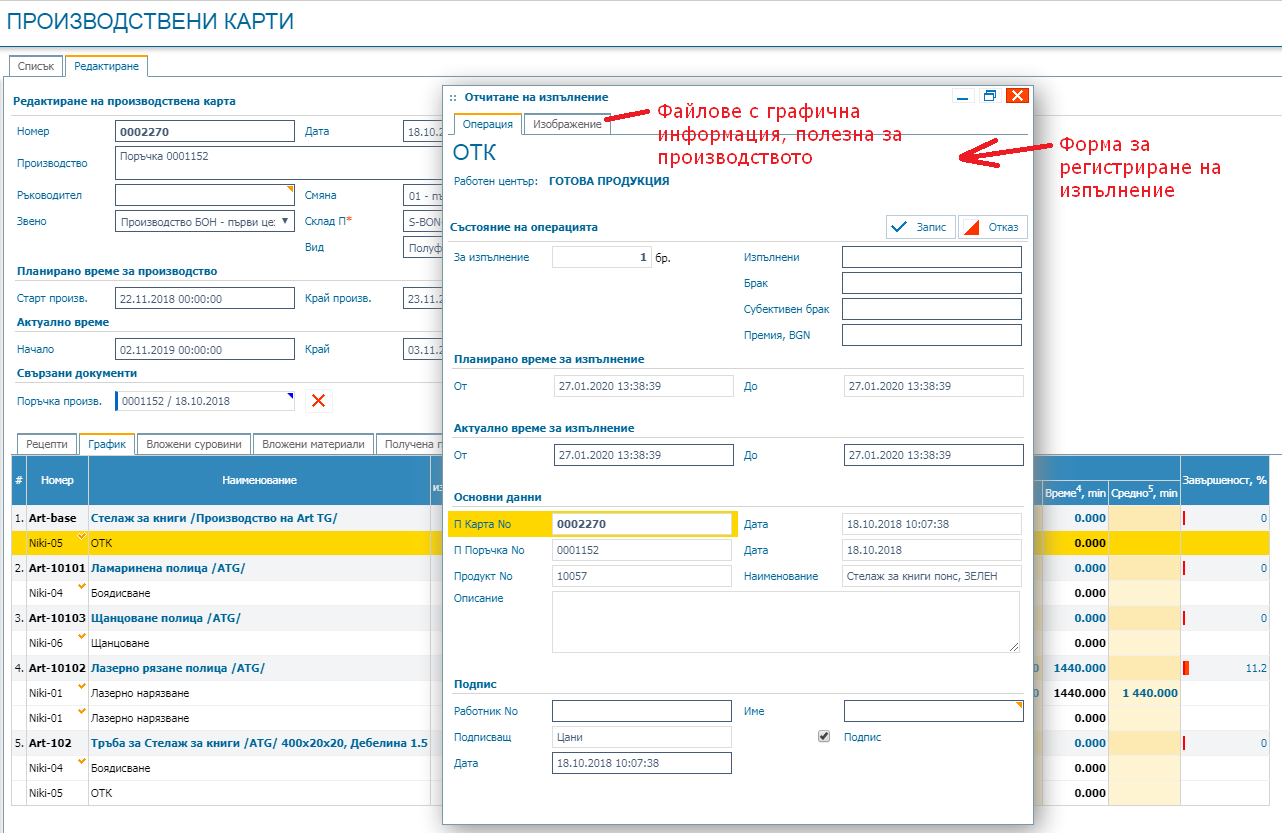Click the Изпълнени input field

click(x=932, y=257)
